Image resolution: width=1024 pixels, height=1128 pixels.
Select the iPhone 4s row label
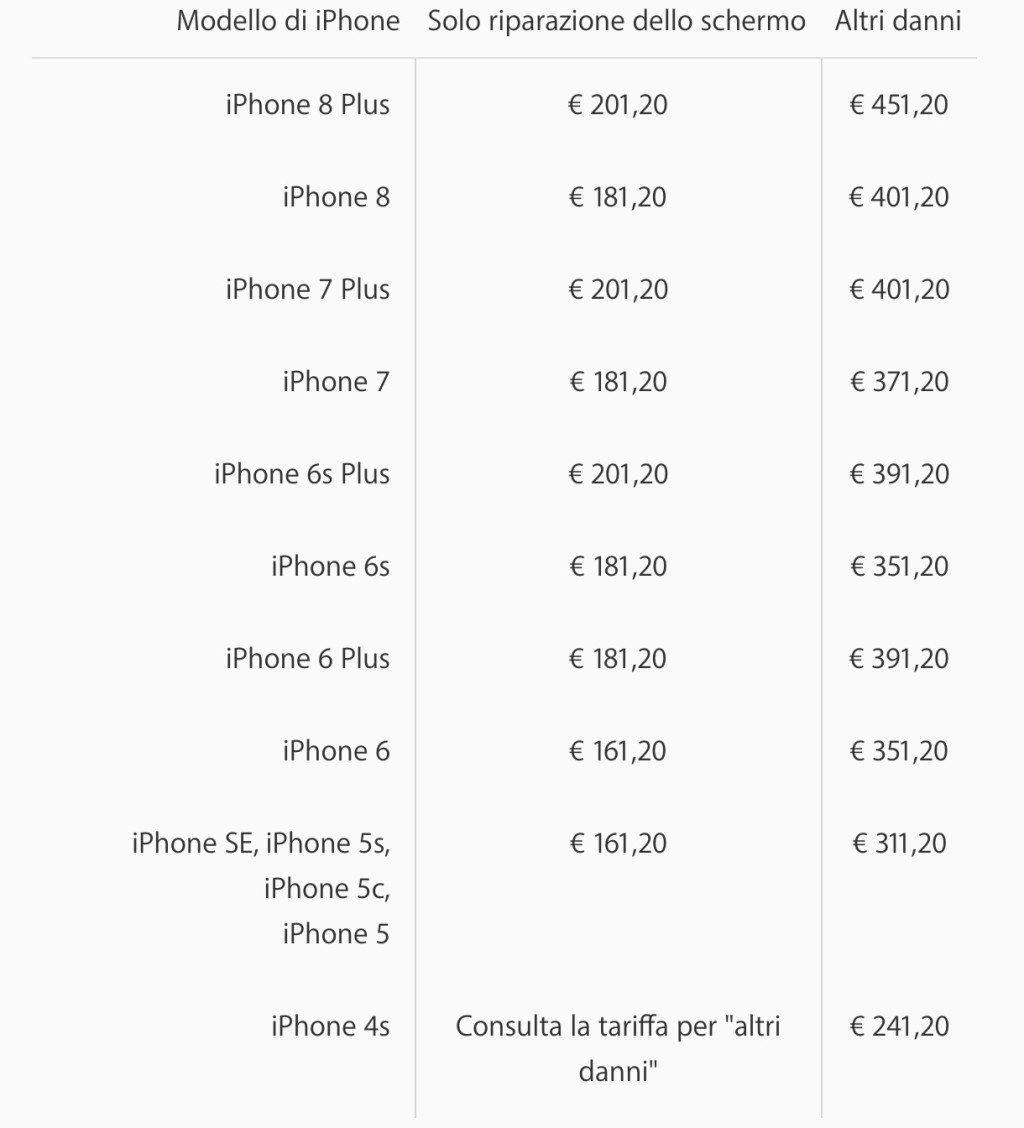[330, 1027]
